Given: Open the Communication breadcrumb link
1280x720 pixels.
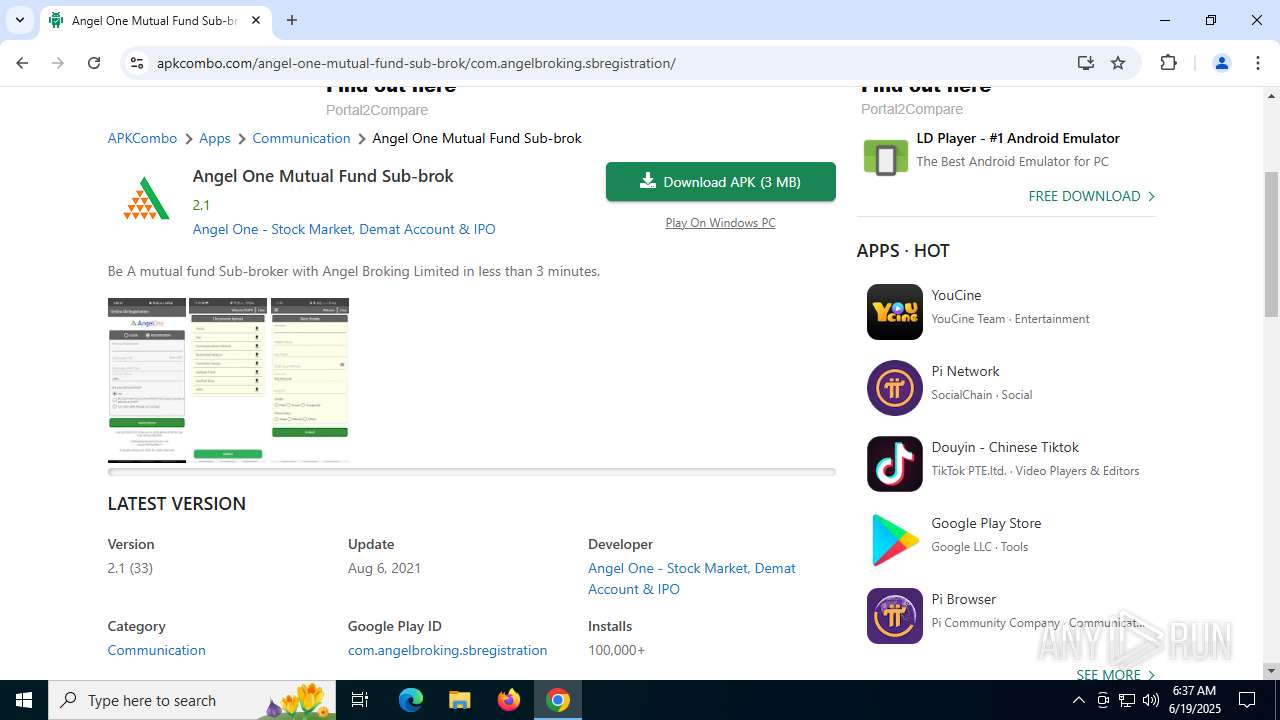Looking at the screenshot, I should click(301, 138).
